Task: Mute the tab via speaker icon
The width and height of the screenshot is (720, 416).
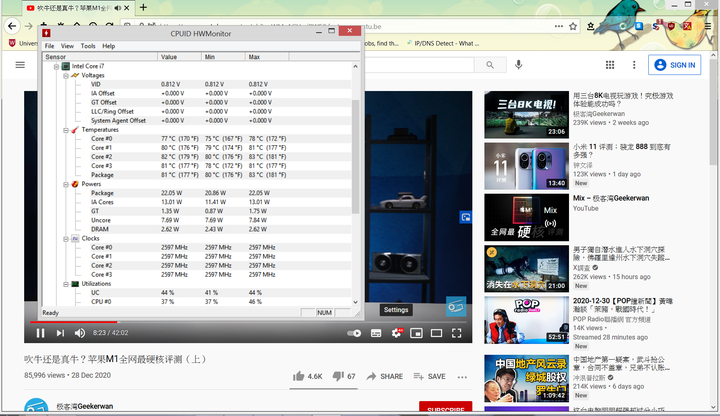Action: point(118,8)
